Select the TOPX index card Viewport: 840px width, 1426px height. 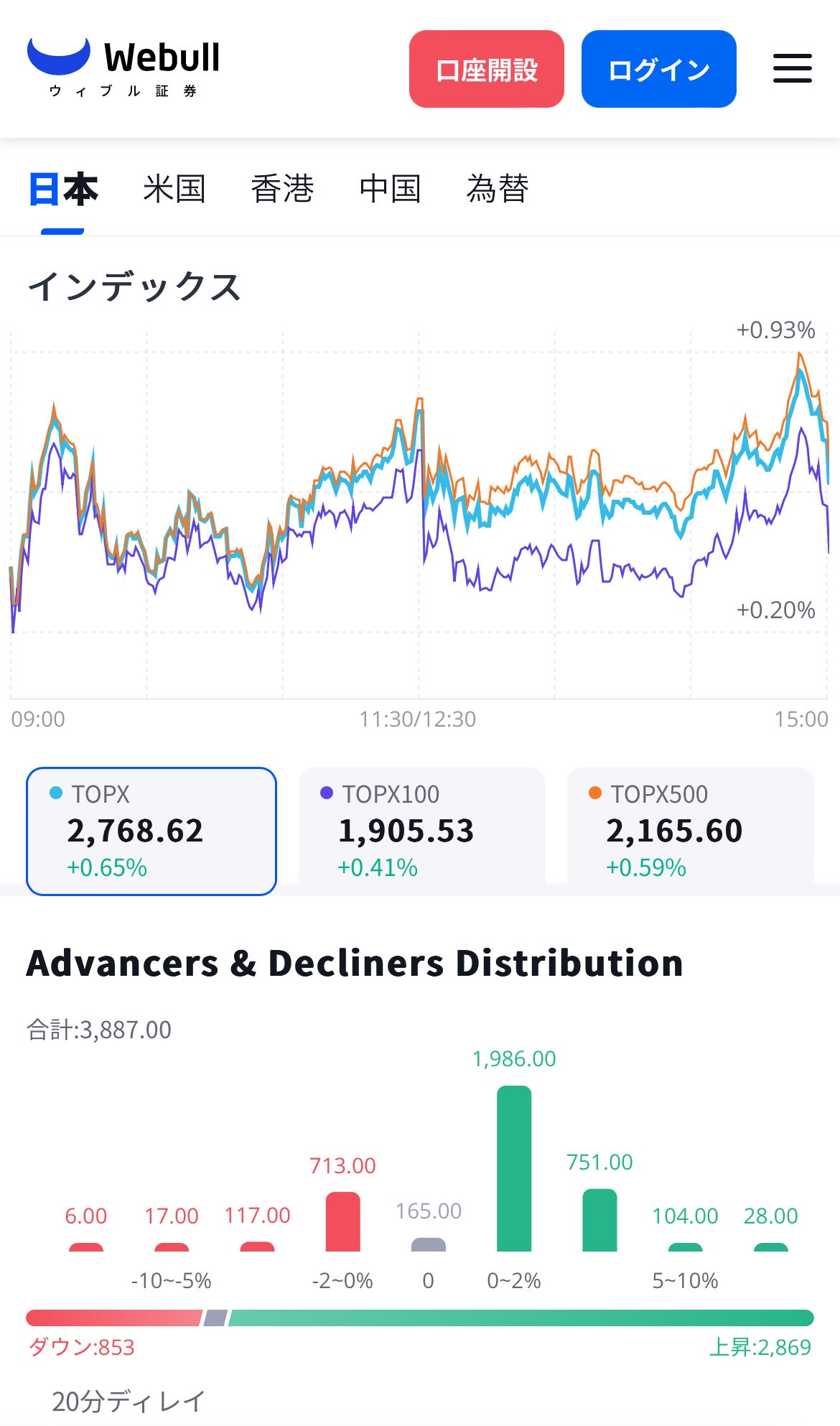point(151,831)
